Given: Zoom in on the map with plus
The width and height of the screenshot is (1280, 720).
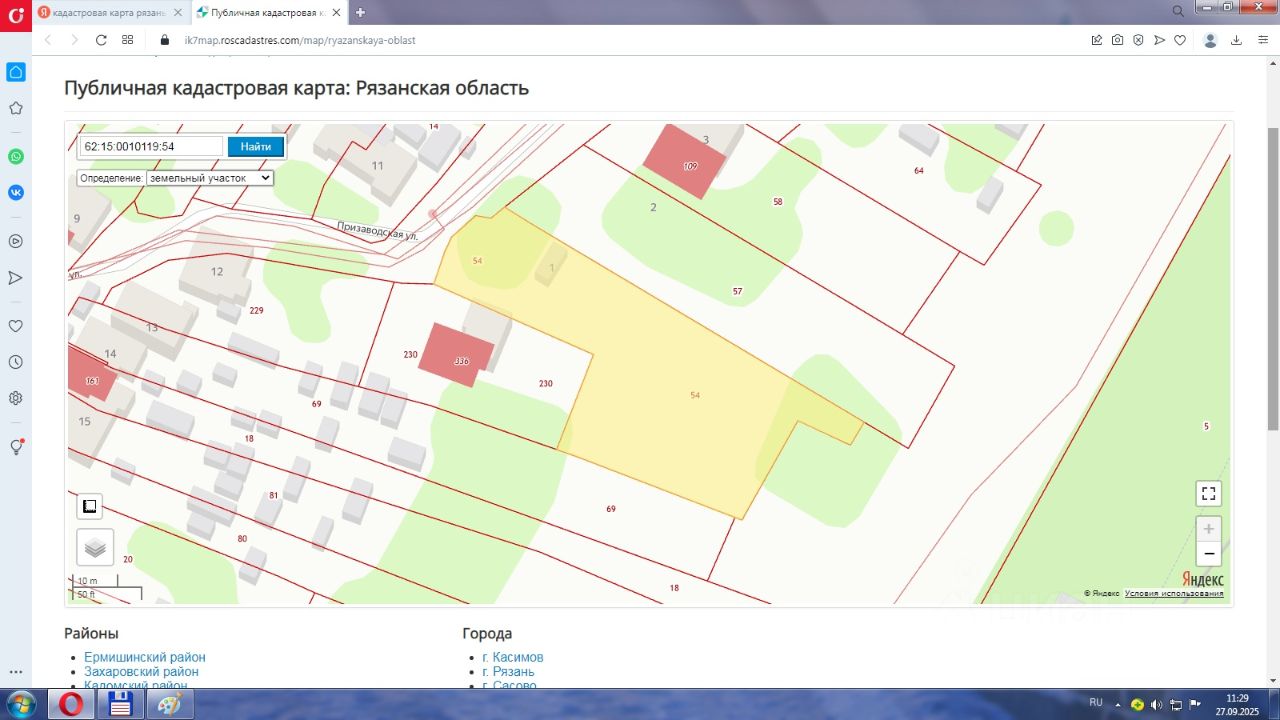Looking at the screenshot, I should coord(1209,529).
